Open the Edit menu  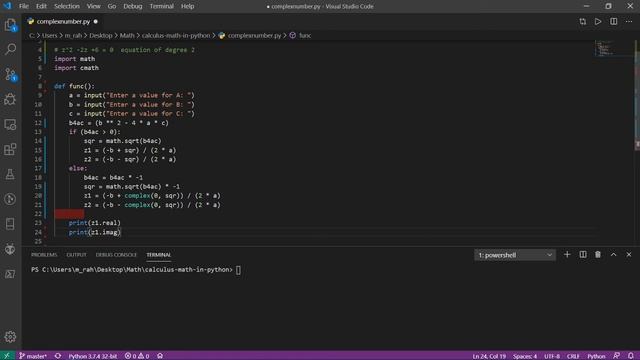tap(41, 6)
